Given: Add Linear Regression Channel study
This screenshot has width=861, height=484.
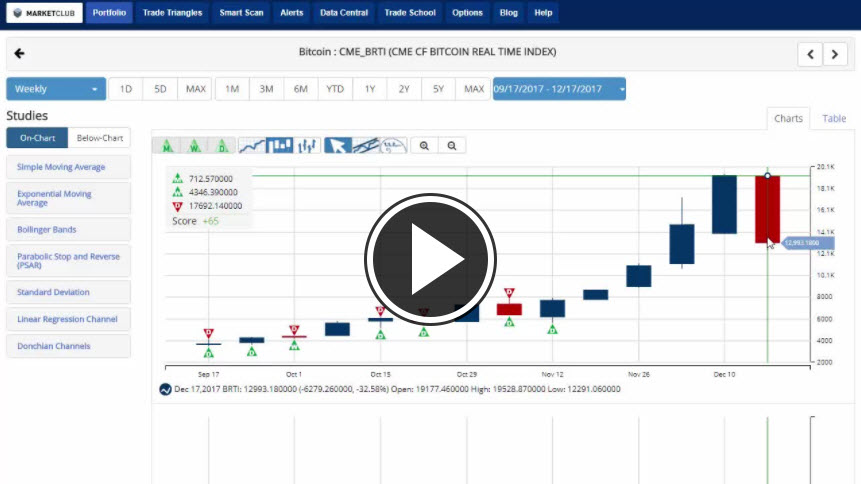Looking at the screenshot, I should [69, 319].
